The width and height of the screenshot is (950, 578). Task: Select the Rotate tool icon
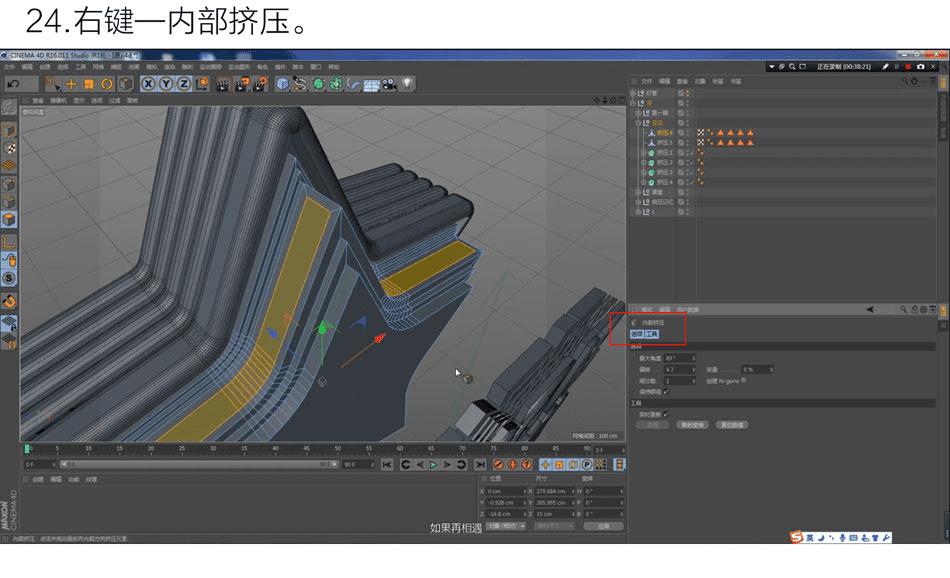[x=106, y=84]
